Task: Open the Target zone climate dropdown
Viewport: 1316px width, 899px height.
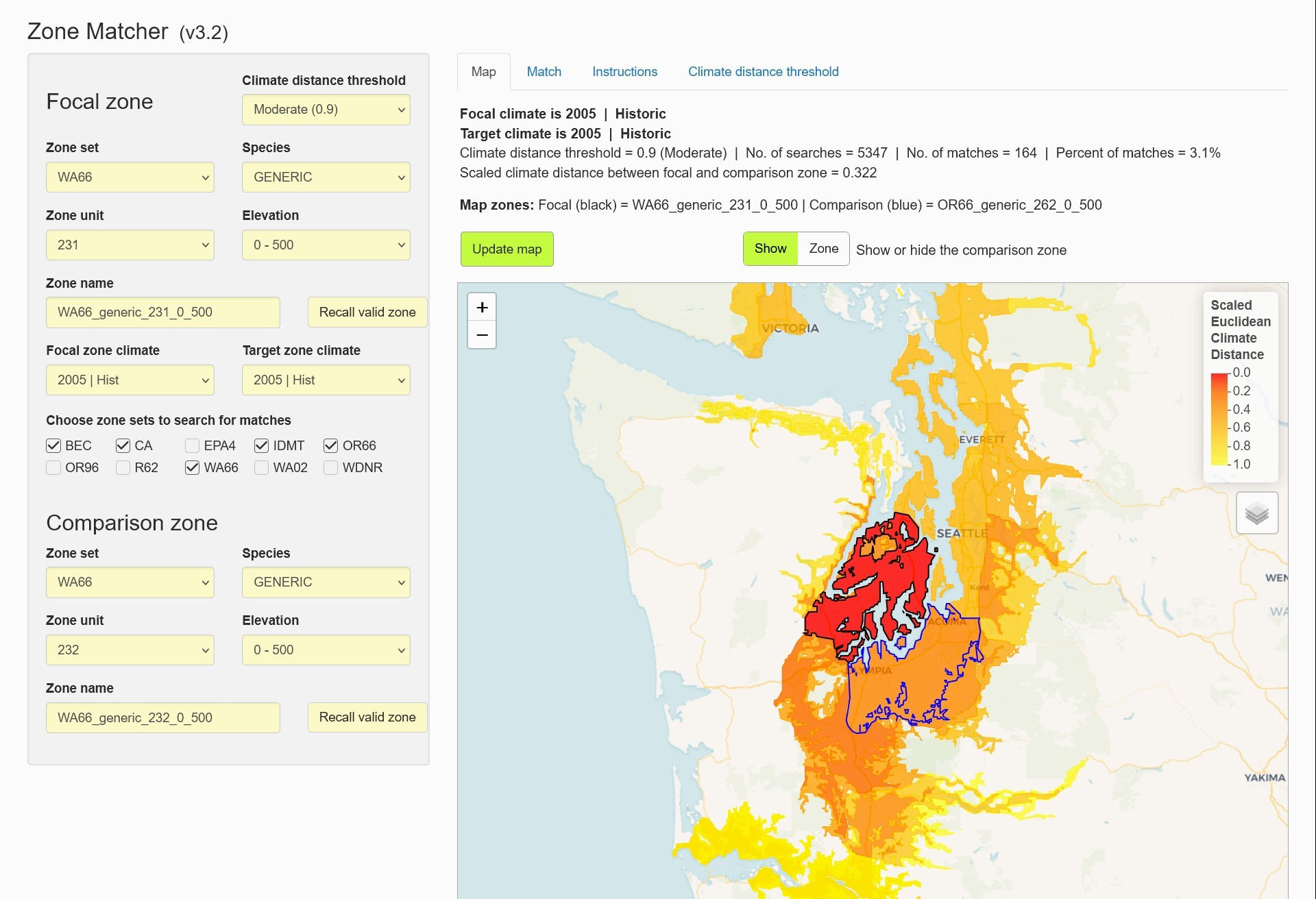Action: point(326,380)
